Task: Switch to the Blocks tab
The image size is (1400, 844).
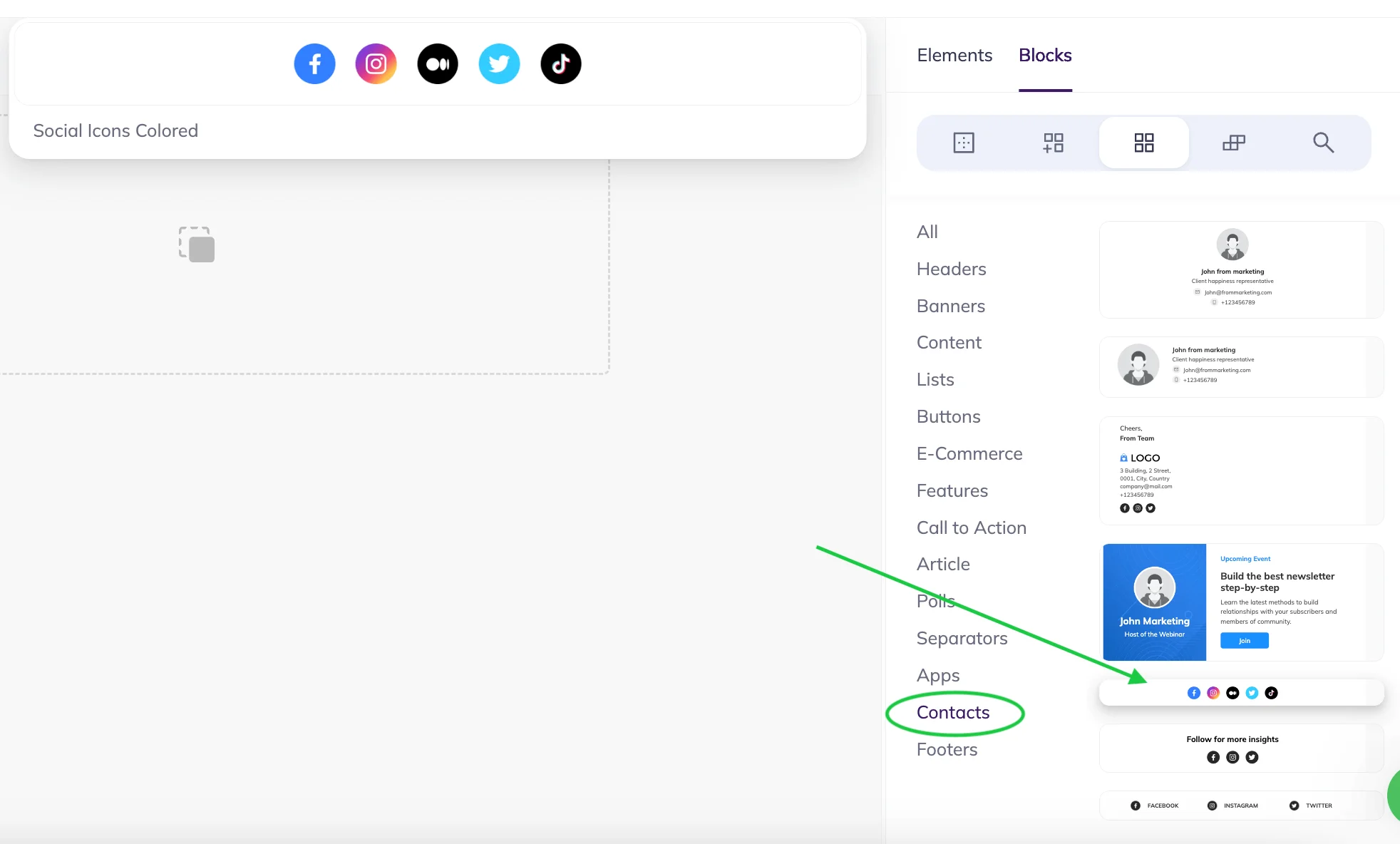Action: click(x=1045, y=55)
